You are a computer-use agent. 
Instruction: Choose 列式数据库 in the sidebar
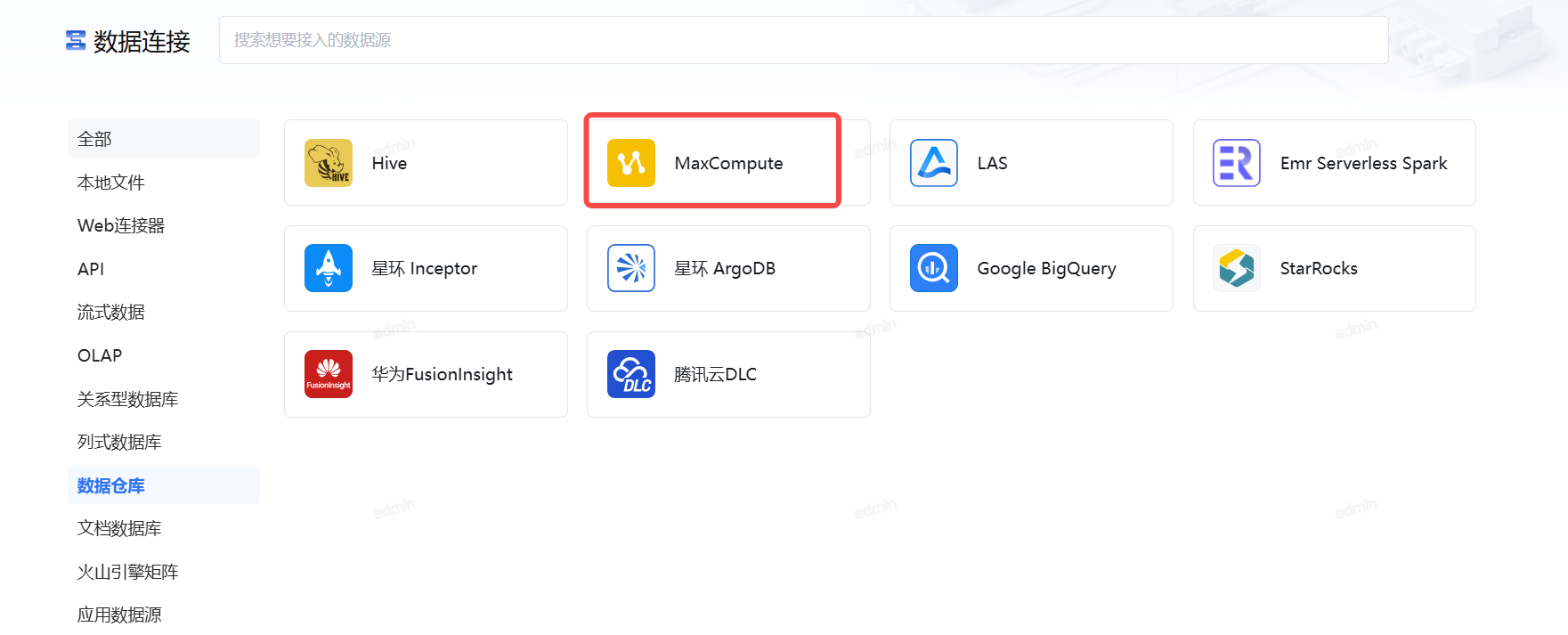pyautogui.click(x=164, y=442)
